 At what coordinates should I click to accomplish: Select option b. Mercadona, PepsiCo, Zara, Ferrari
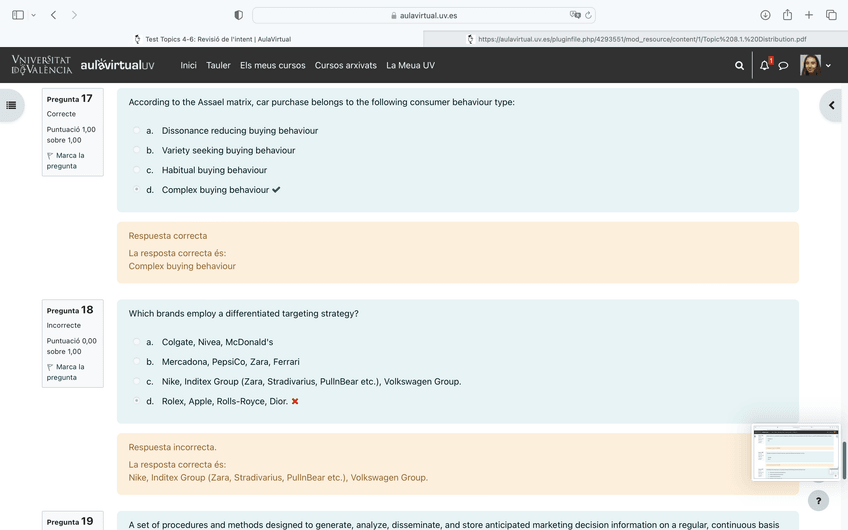pyautogui.click(x=137, y=362)
